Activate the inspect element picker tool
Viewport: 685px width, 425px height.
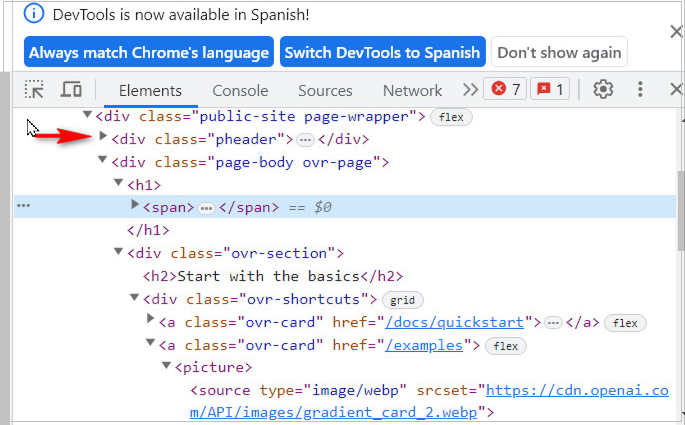pos(35,90)
